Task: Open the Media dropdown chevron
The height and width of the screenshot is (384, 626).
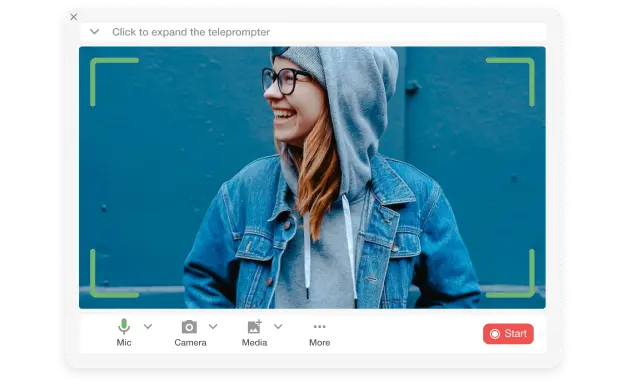Action: pyautogui.click(x=278, y=327)
